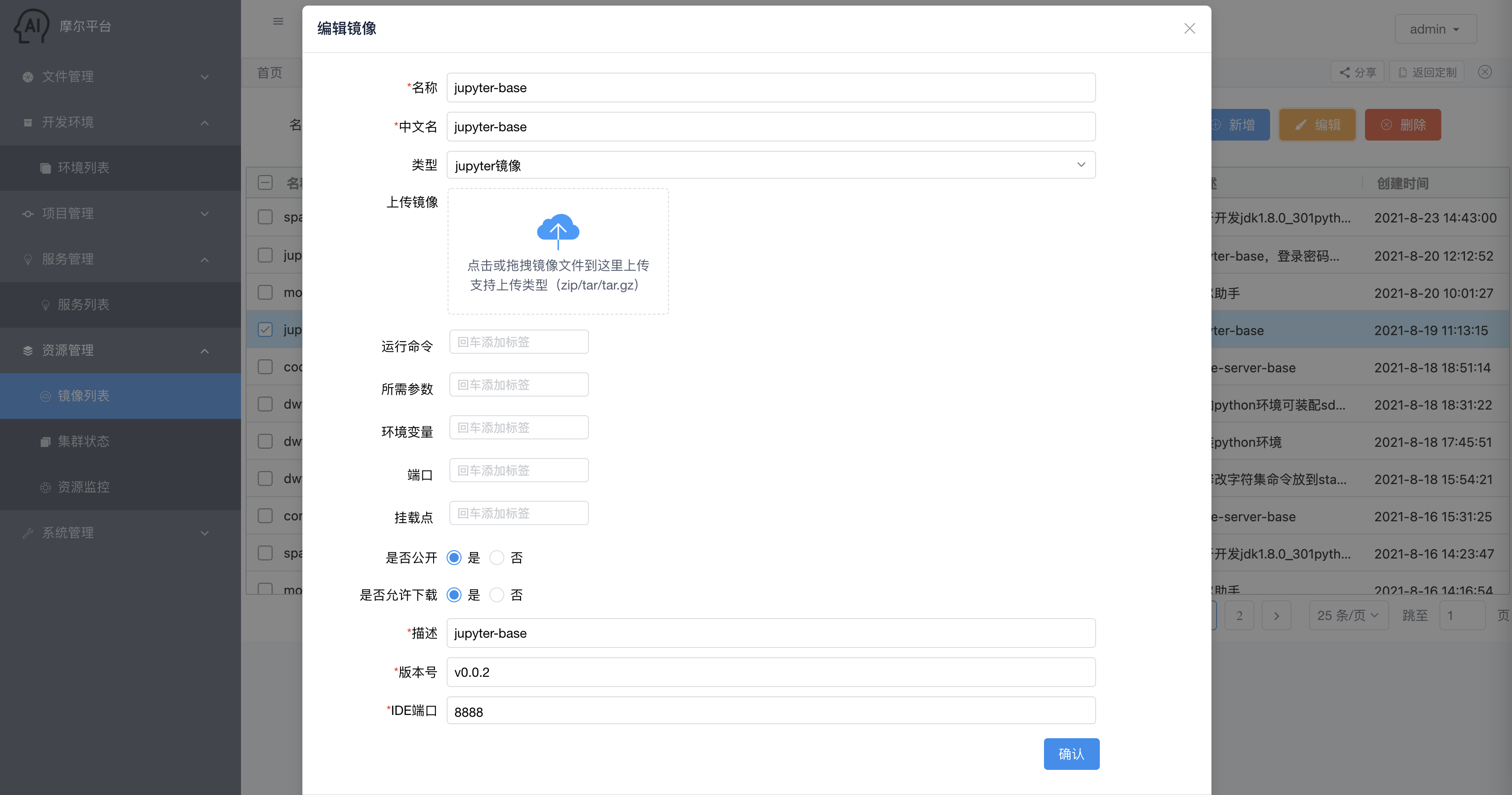
Task: Click the 返回定制 button
Action: click(x=1426, y=72)
